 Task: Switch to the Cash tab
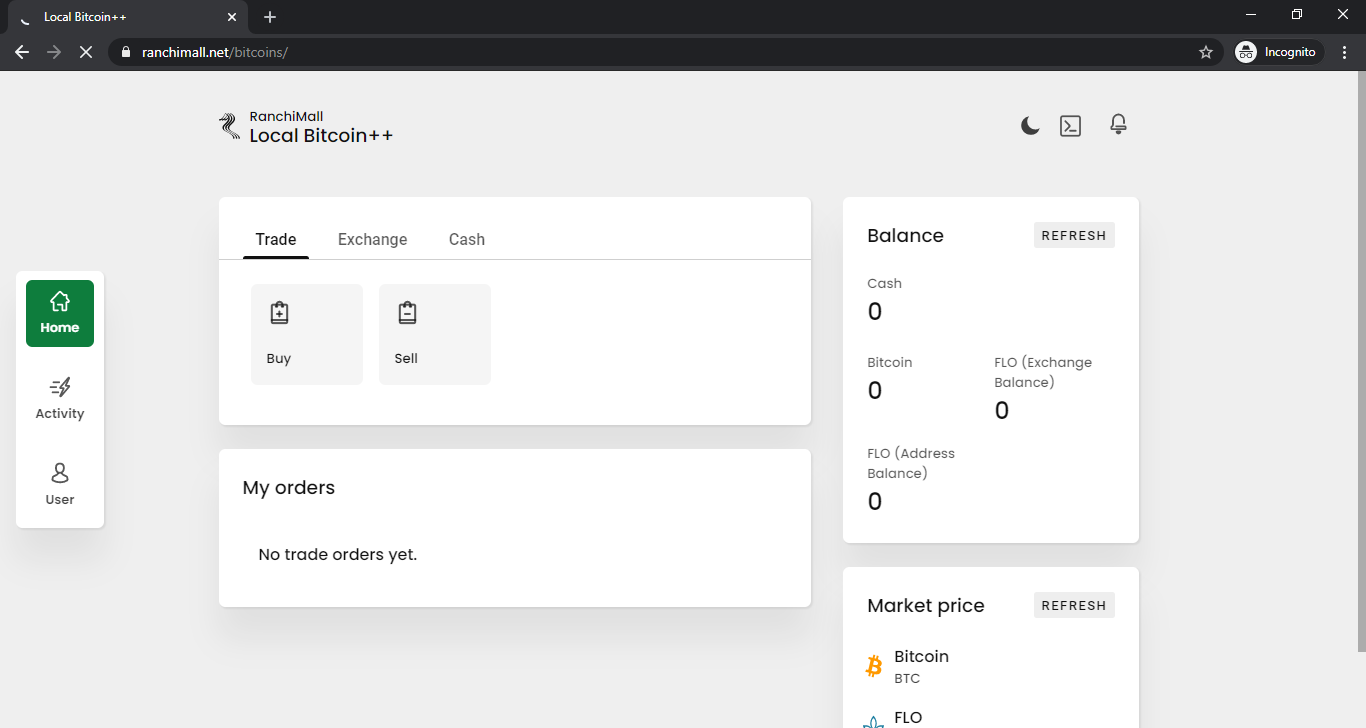466,240
